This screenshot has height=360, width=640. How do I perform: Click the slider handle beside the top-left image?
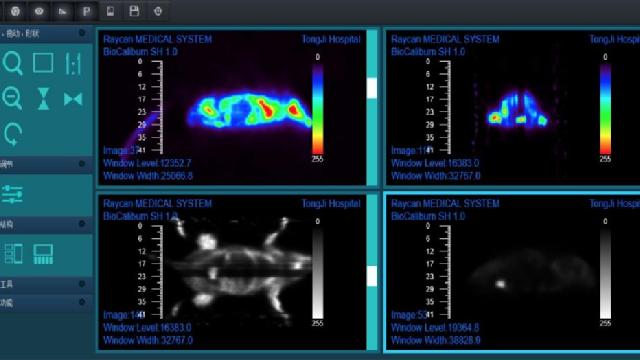372,88
